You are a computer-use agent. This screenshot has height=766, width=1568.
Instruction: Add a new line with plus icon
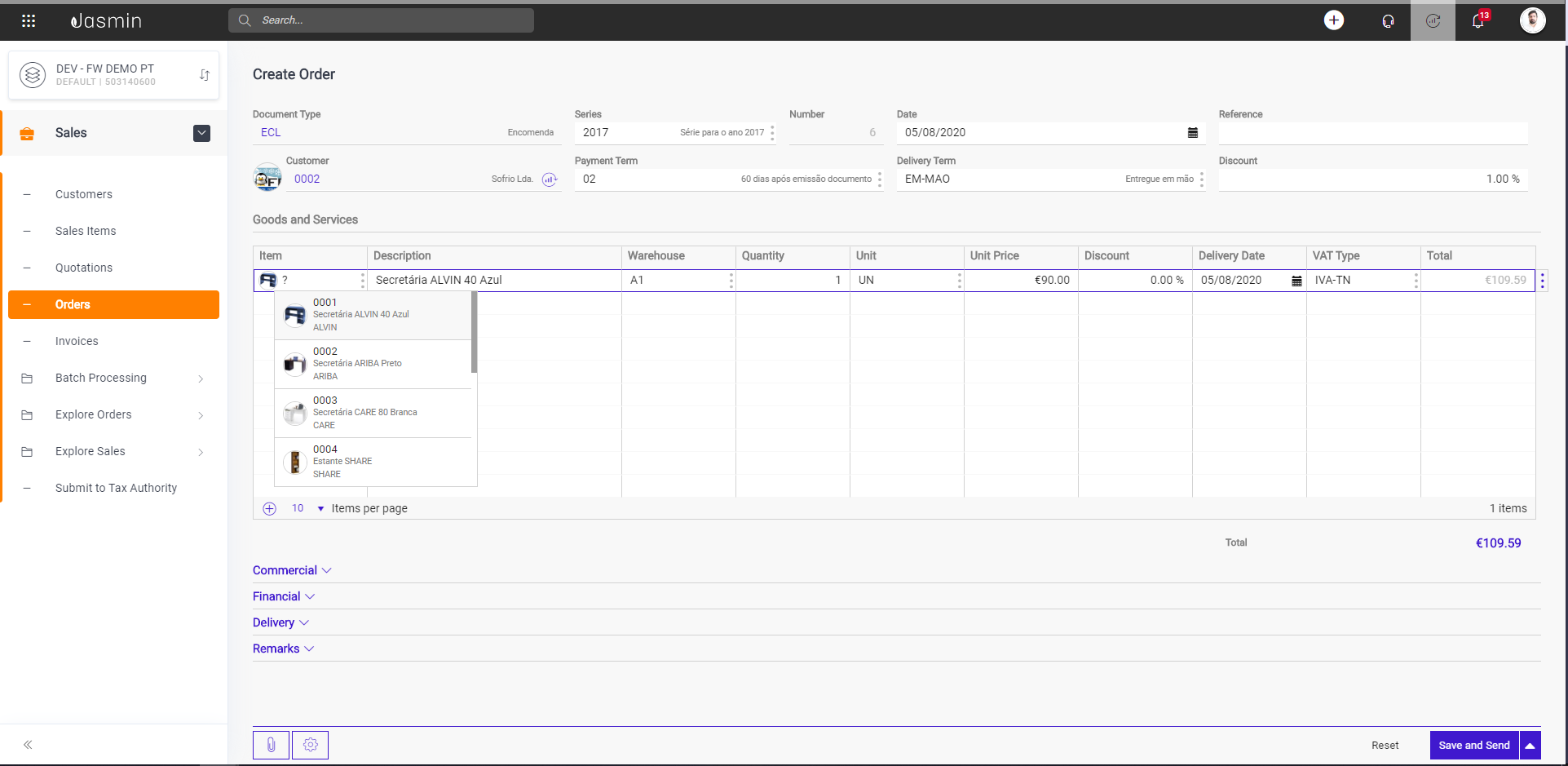coord(270,508)
